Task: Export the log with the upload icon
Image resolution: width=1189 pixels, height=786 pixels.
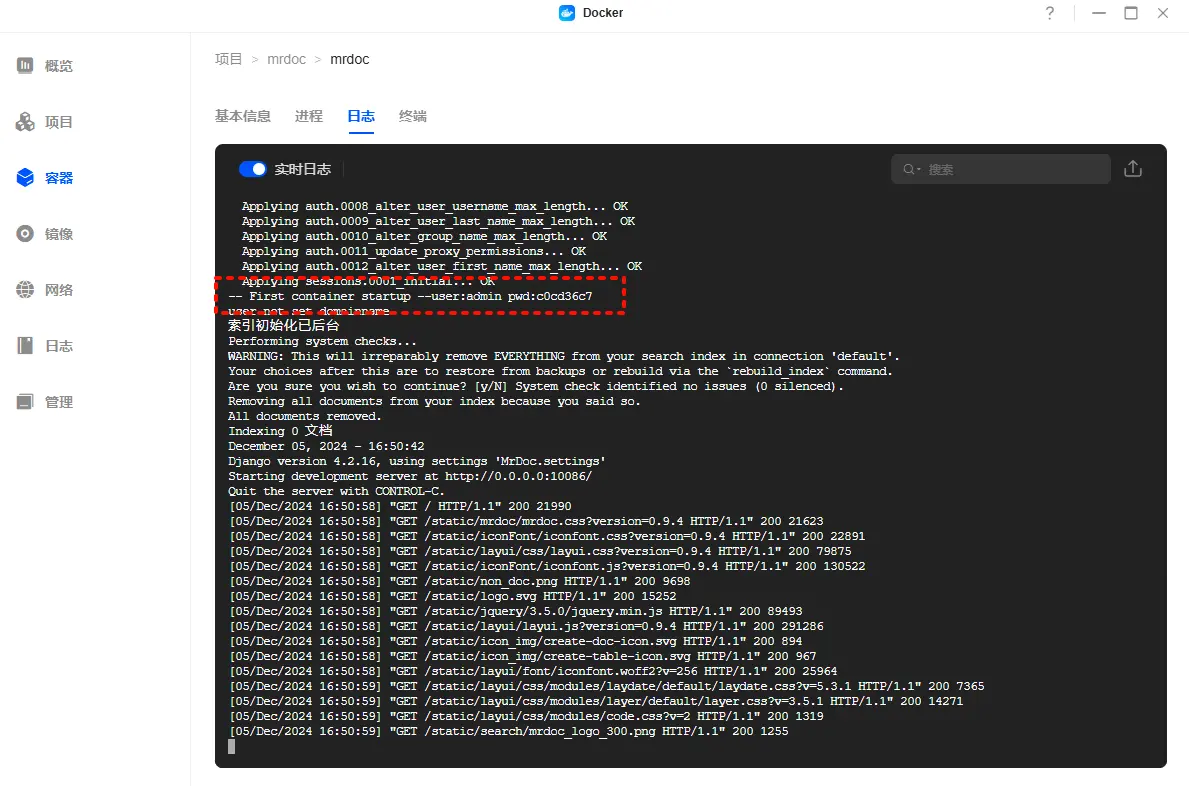Action: pyautogui.click(x=1133, y=169)
